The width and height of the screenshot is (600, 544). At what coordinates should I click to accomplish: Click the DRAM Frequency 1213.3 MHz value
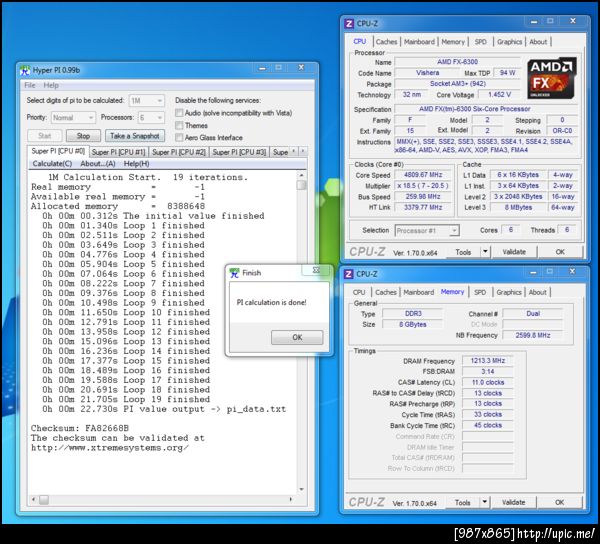click(488, 361)
